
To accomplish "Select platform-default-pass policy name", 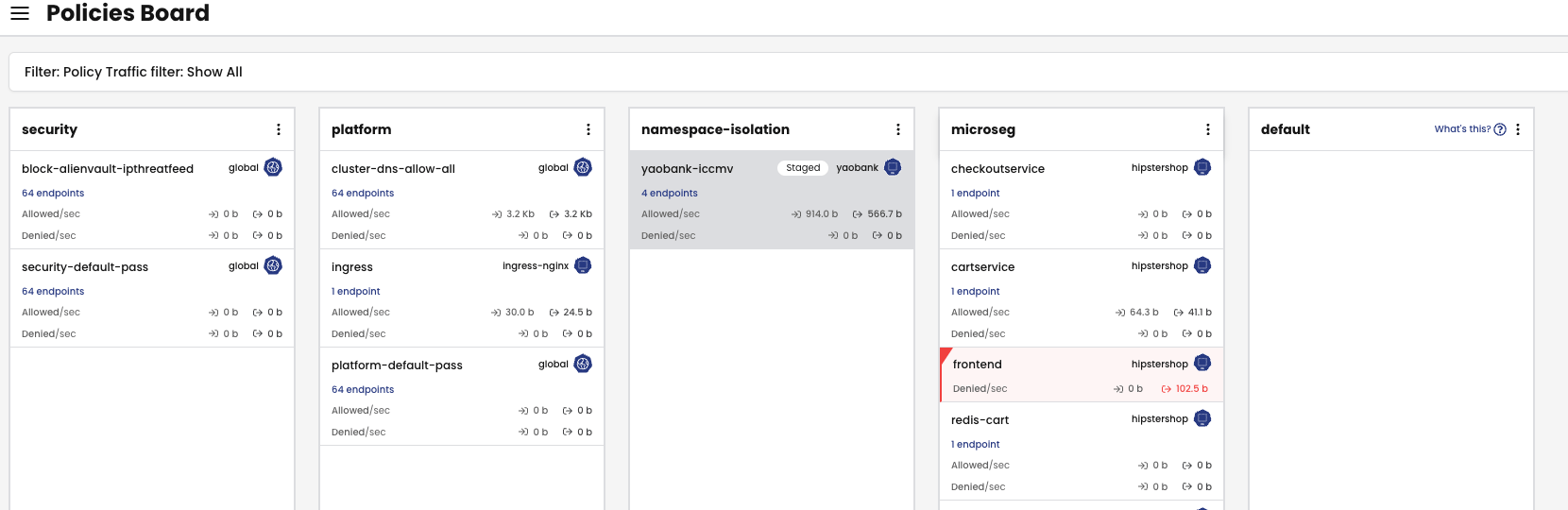I will point(397,365).
